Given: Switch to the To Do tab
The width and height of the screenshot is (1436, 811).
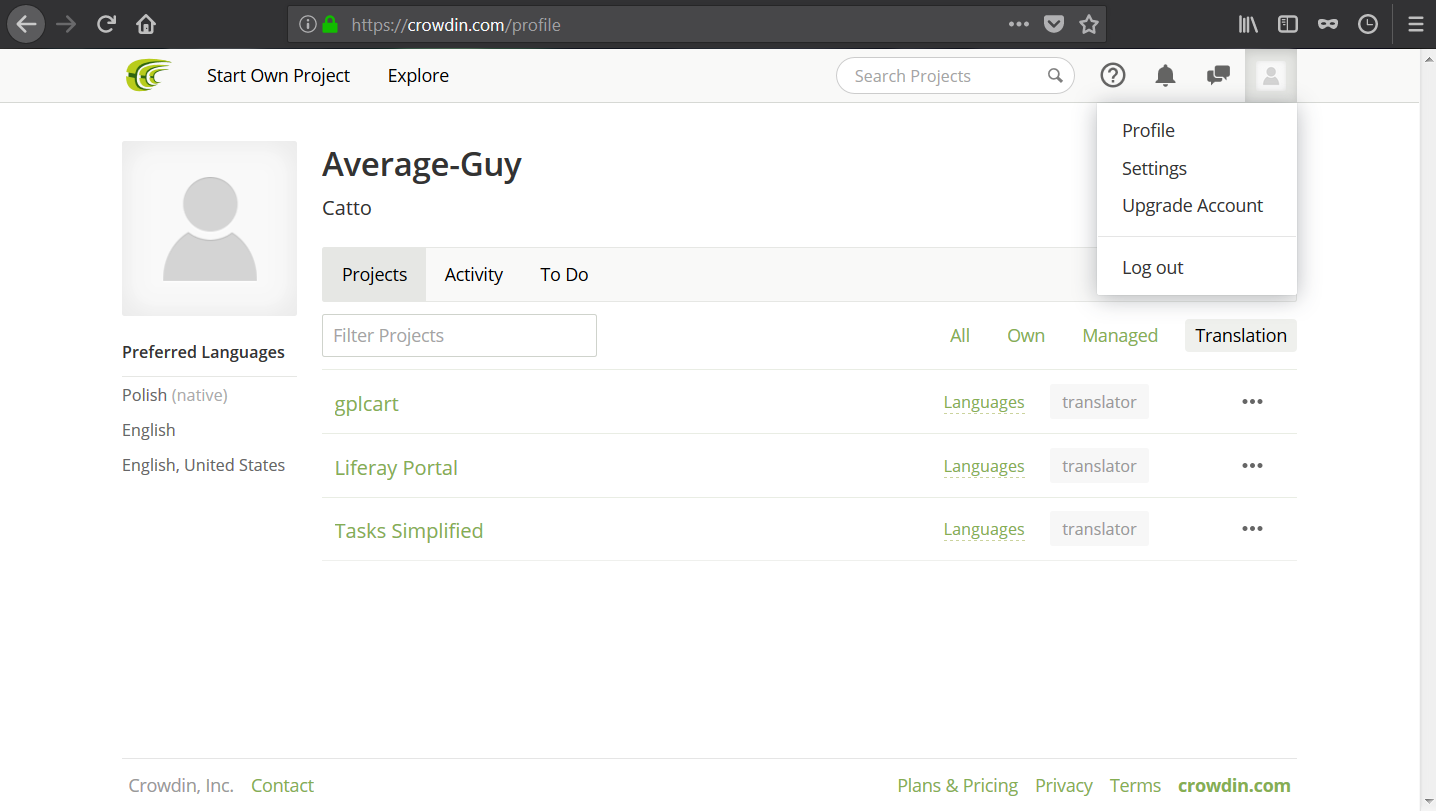Looking at the screenshot, I should click(564, 275).
